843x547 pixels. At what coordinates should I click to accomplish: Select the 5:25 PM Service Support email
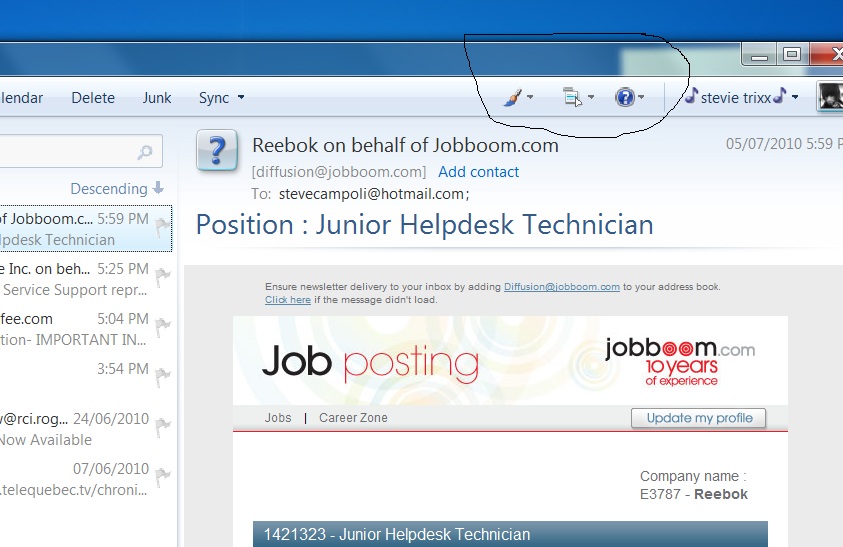86,279
